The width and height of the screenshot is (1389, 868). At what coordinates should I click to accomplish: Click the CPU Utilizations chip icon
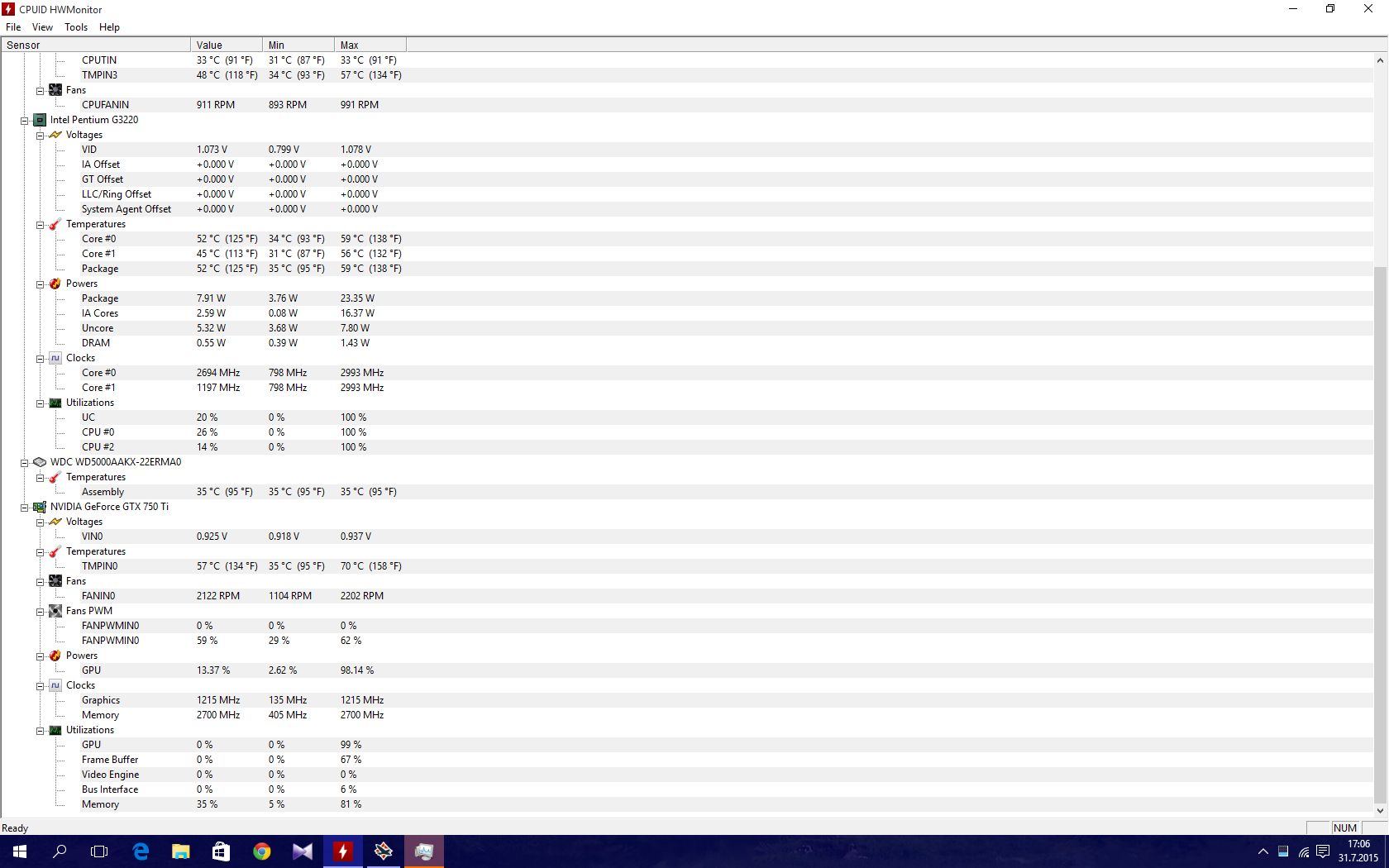pyautogui.click(x=55, y=403)
